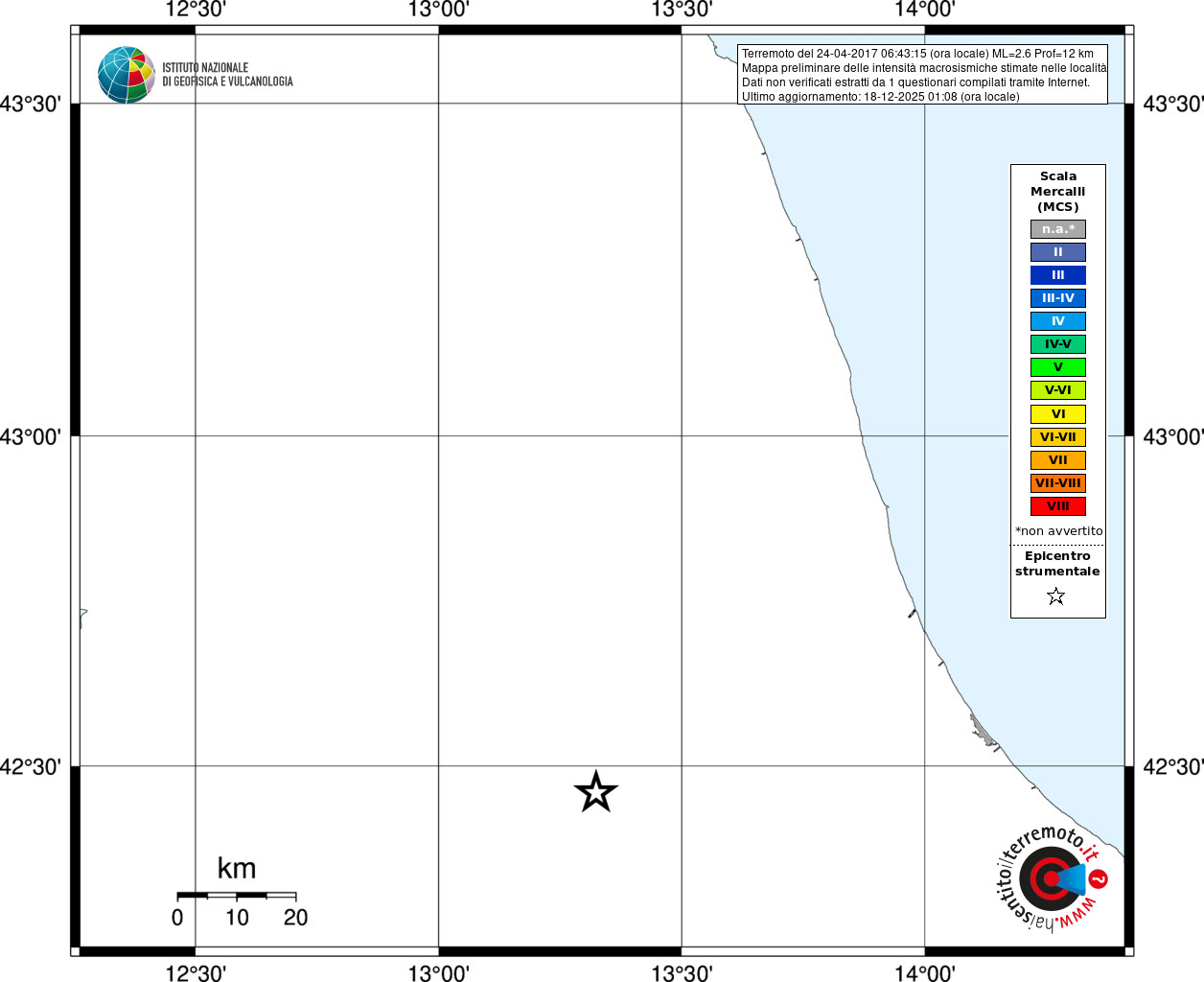Select the intensity III-IV legend swatch
The image size is (1204, 982).
(1058, 298)
